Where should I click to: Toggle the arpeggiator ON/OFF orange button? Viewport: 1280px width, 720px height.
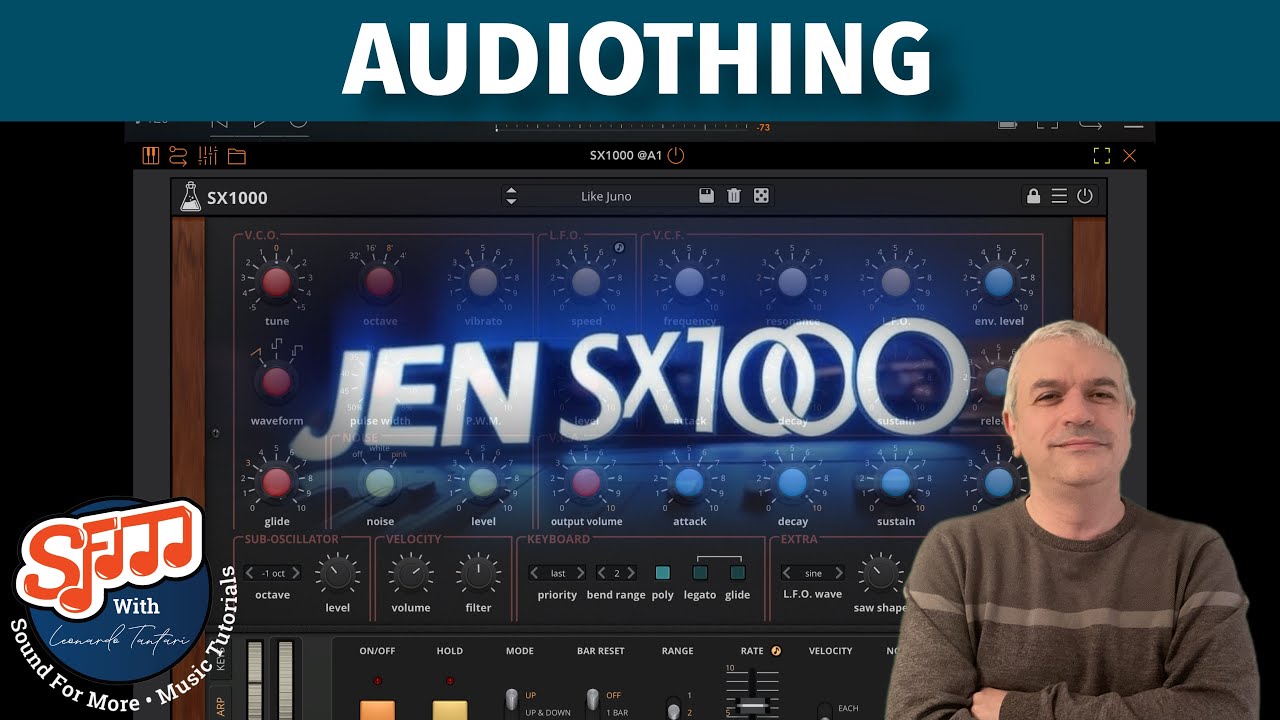[x=377, y=710]
